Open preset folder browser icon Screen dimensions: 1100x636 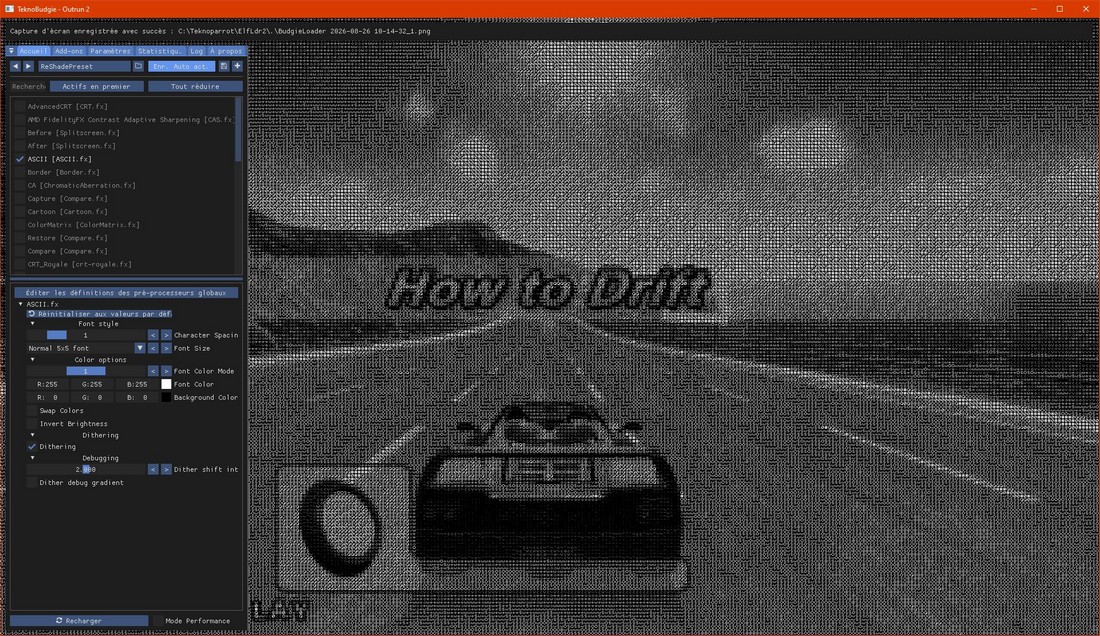(x=139, y=67)
